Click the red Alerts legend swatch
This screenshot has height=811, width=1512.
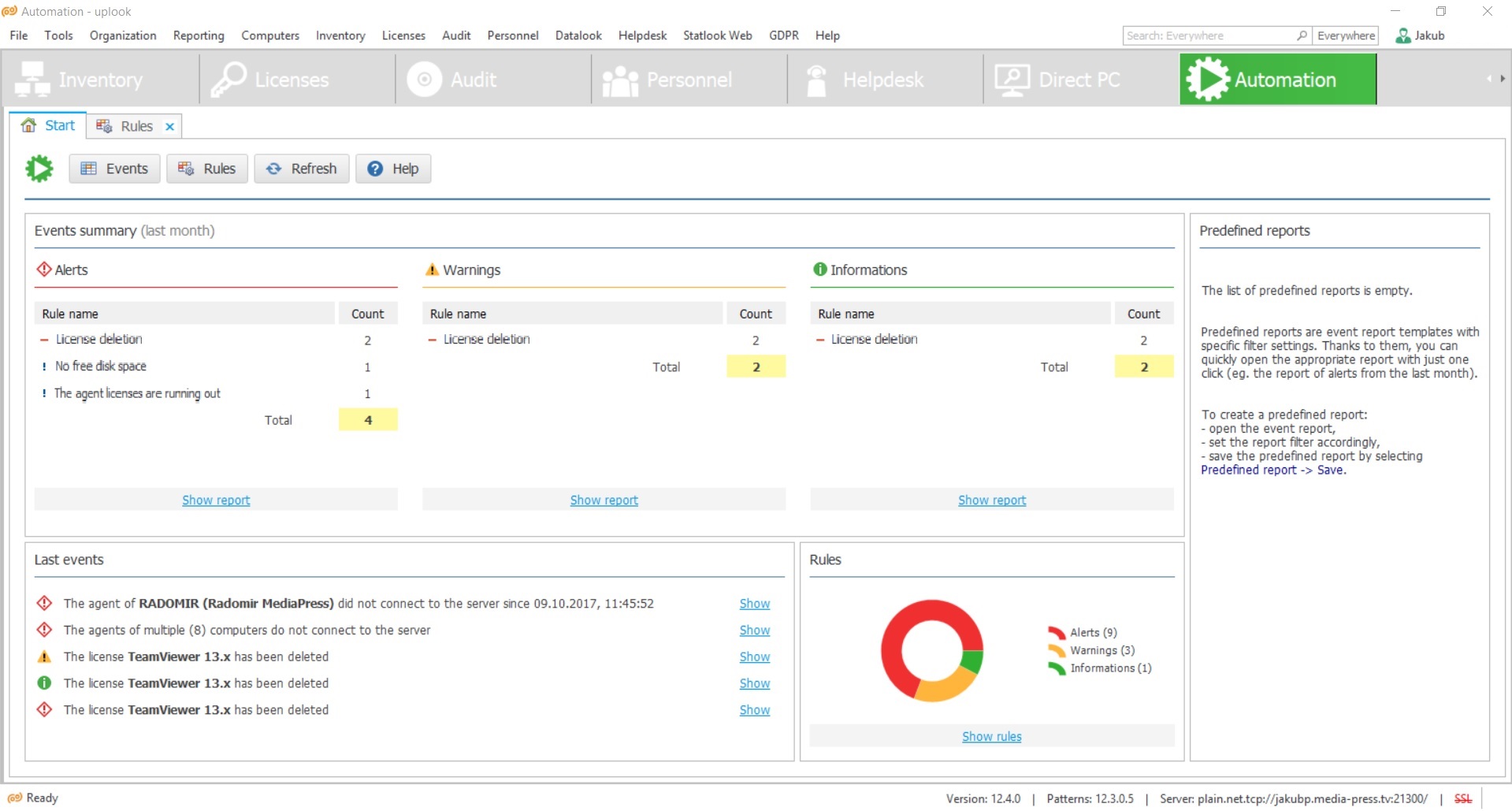(x=1057, y=632)
